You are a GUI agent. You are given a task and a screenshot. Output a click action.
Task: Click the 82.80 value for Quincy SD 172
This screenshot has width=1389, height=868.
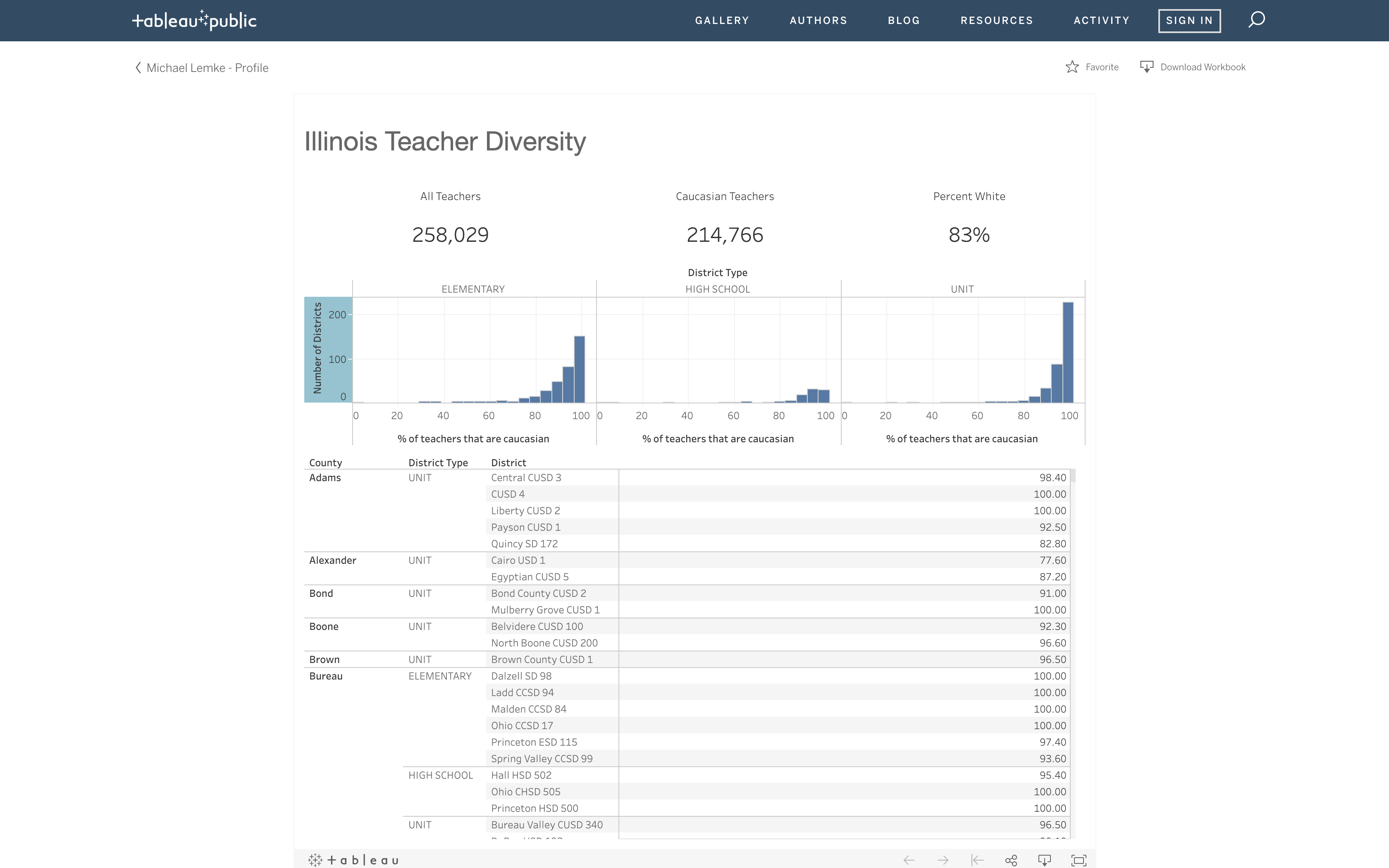click(x=1052, y=544)
